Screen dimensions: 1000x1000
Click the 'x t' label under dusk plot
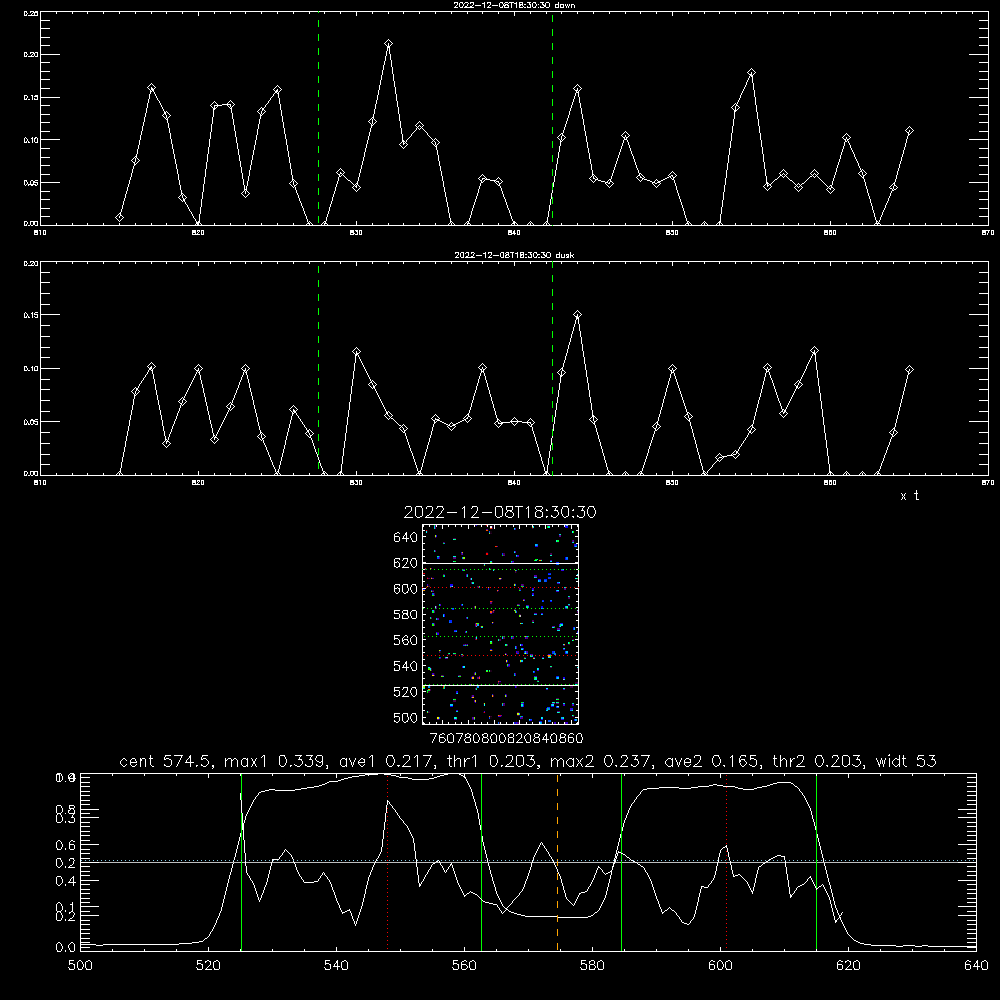pos(909,496)
